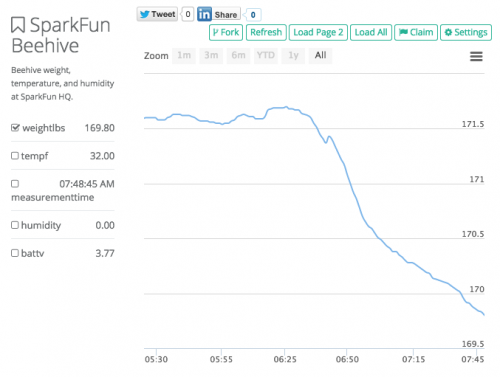Open the chart hamburger context menu
Viewport: 500px width, 377px height.
pos(476,56)
